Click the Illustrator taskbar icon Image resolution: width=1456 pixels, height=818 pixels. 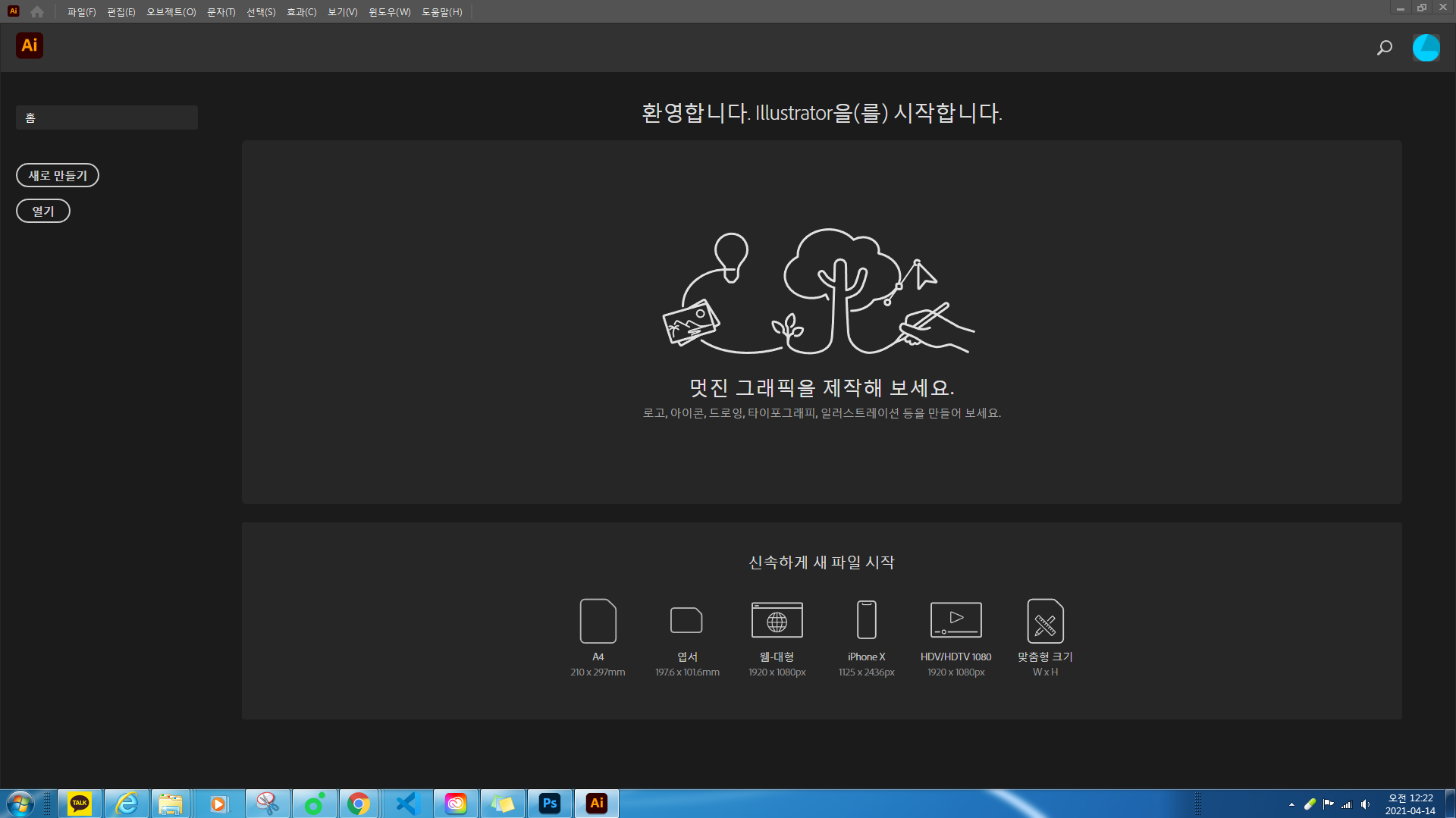(597, 804)
